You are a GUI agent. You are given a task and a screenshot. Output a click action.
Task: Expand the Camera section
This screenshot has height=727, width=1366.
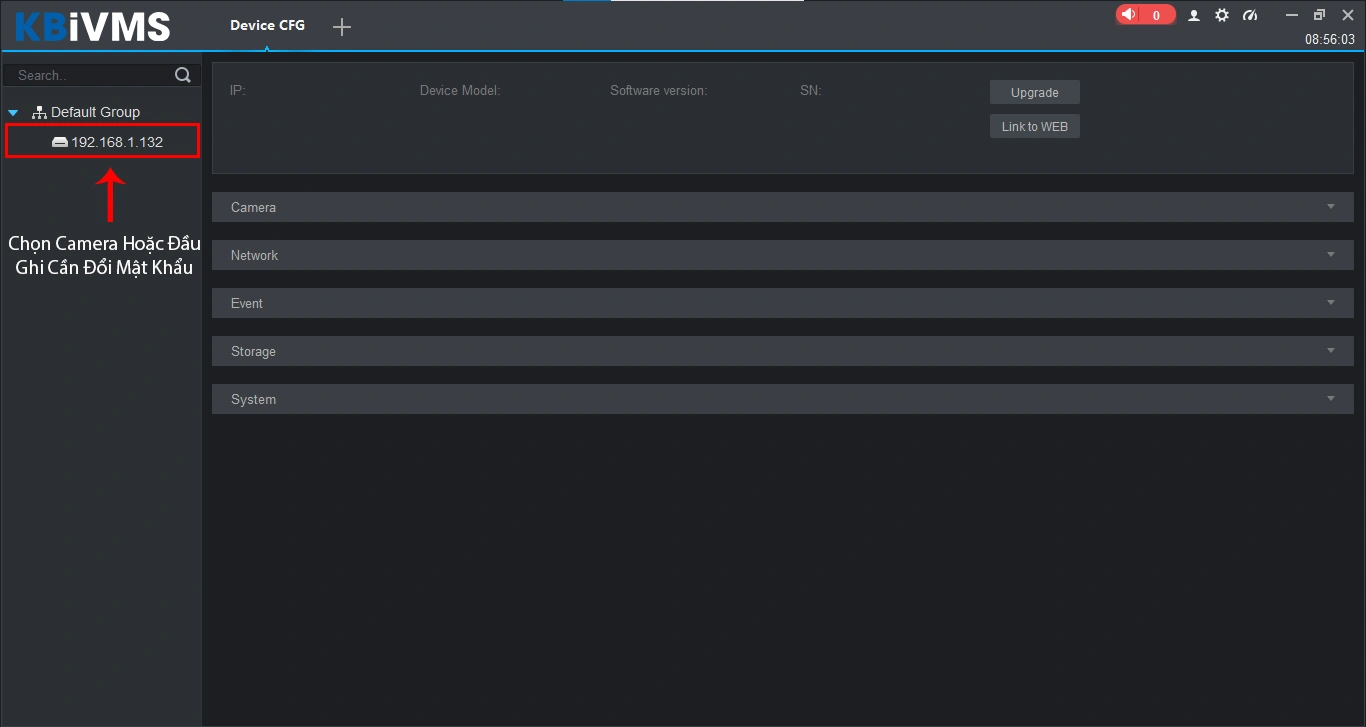(782, 207)
